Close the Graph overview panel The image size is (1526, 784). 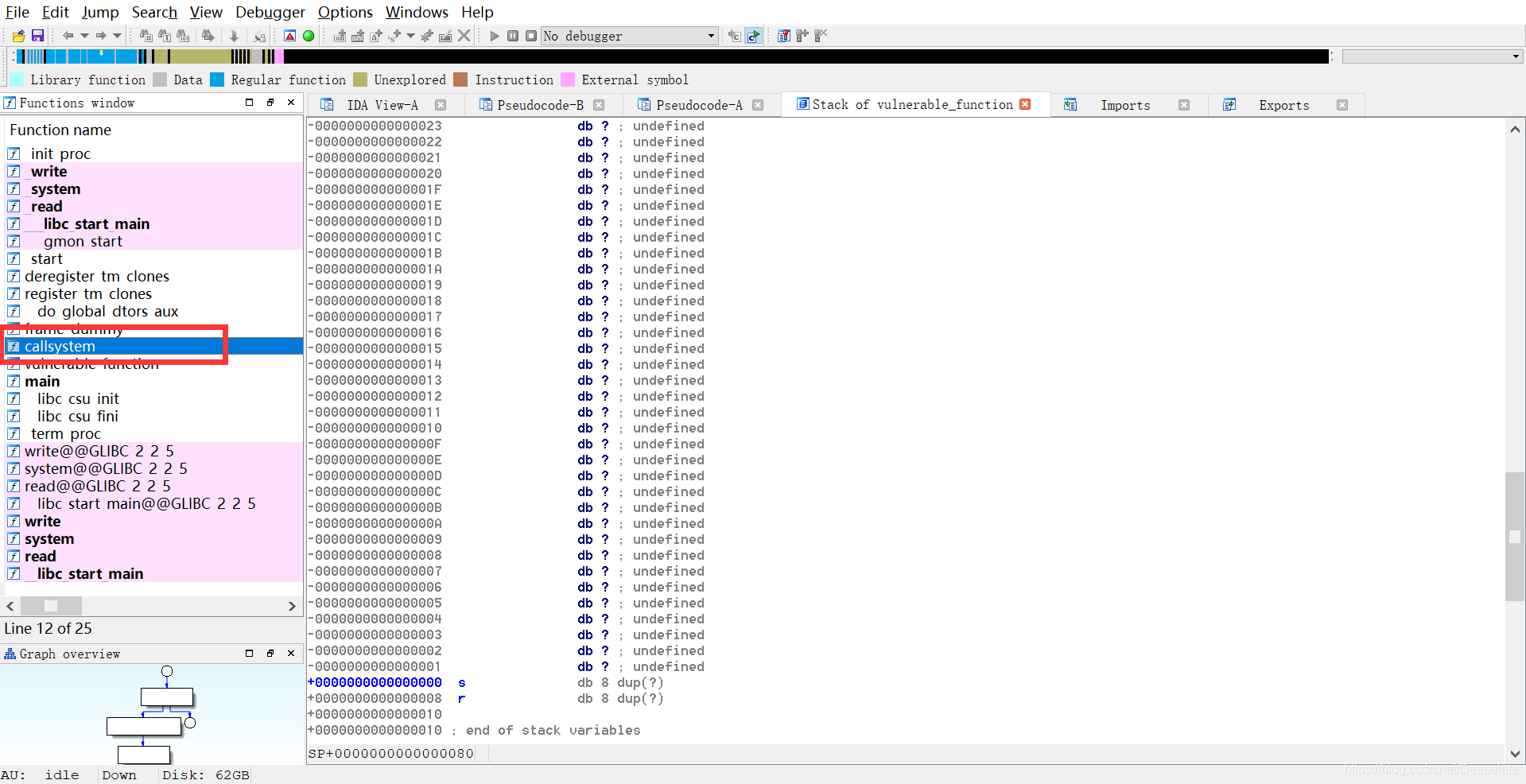[x=291, y=654]
